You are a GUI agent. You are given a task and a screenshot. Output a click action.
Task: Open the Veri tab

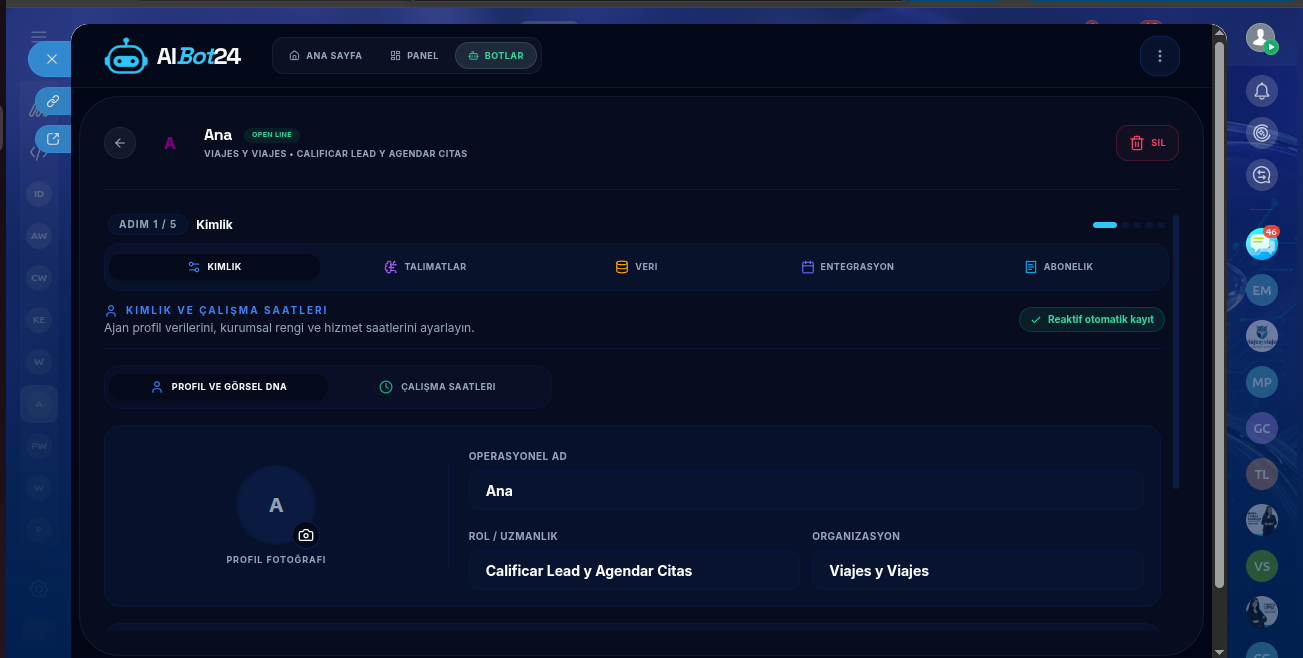tap(637, 267)
